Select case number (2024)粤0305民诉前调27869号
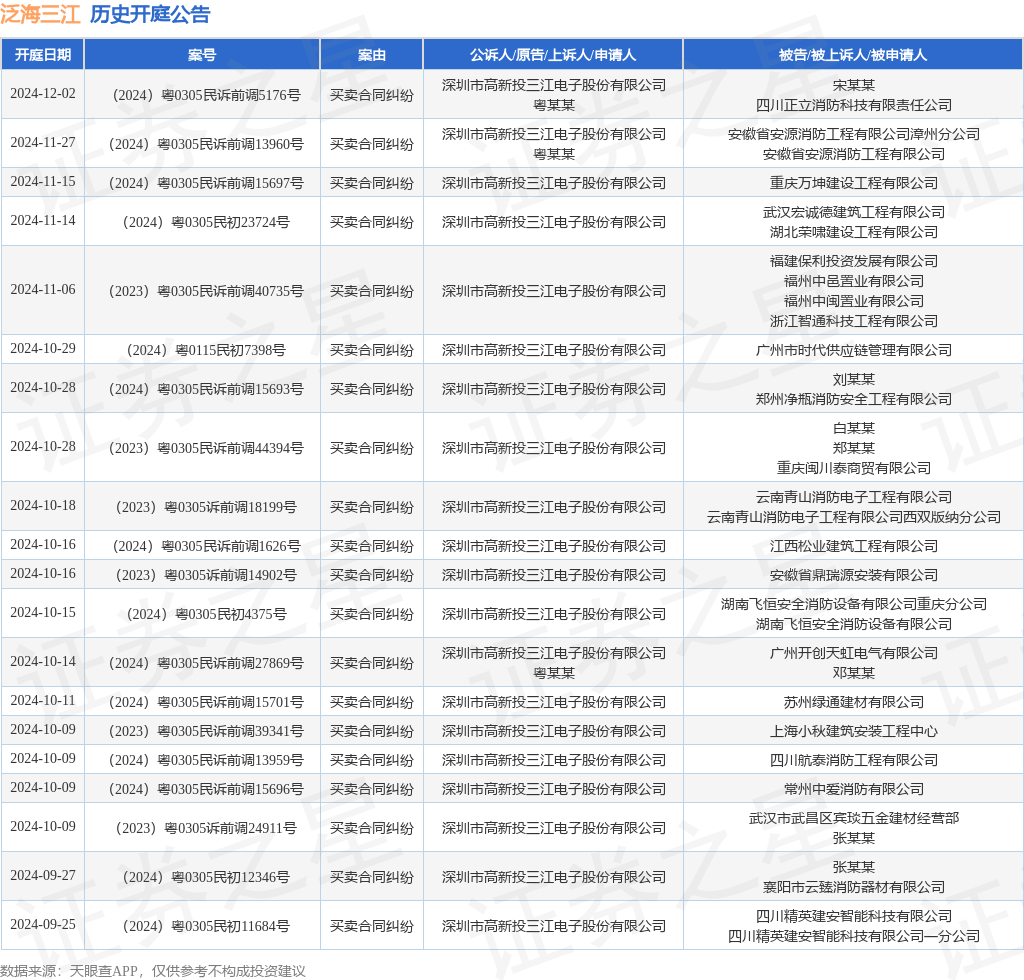Image resolution: width=1024 pixels, height=980 pixels. [206, 663]
